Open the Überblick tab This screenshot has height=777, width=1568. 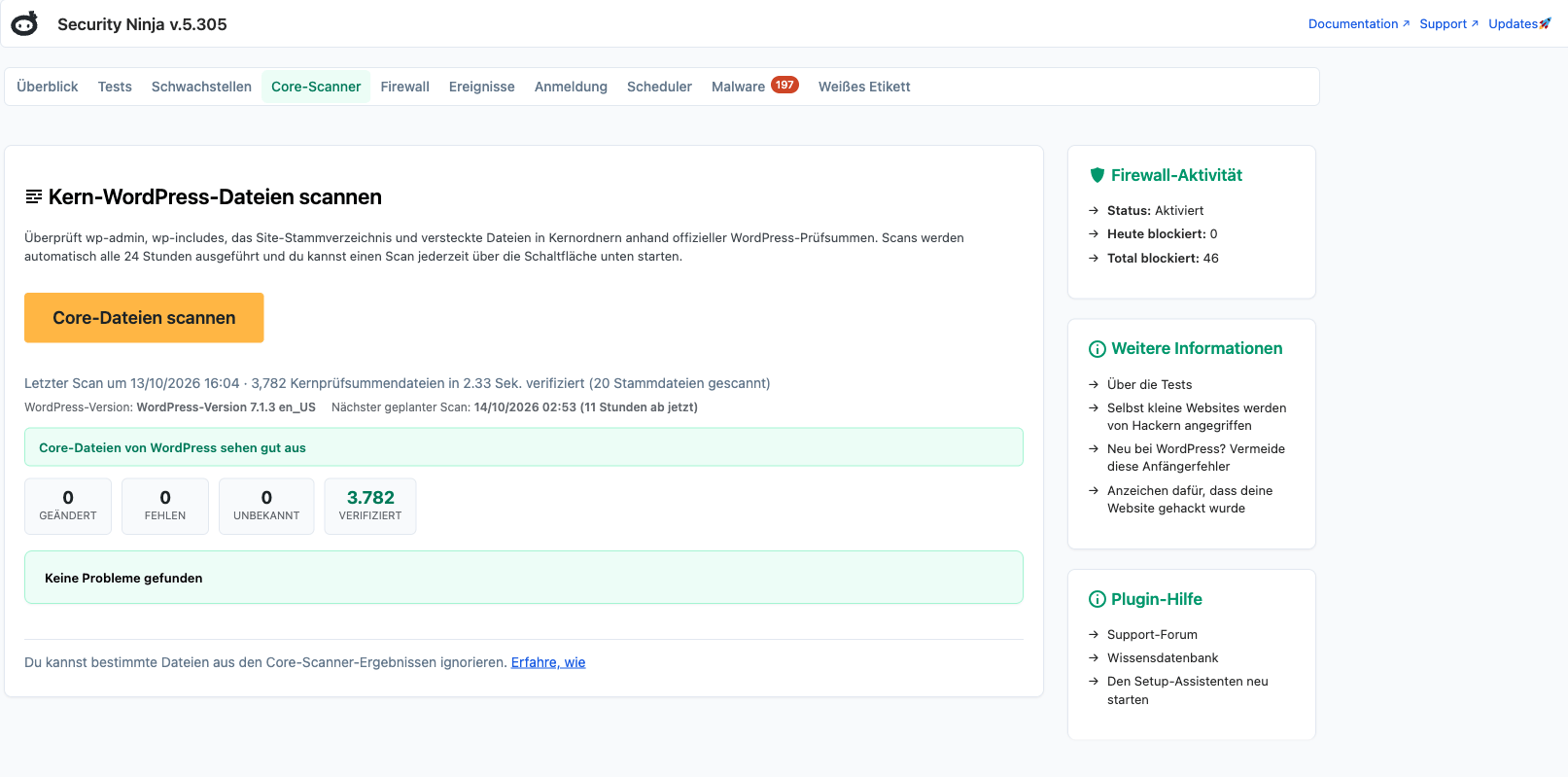click(48, 87)
